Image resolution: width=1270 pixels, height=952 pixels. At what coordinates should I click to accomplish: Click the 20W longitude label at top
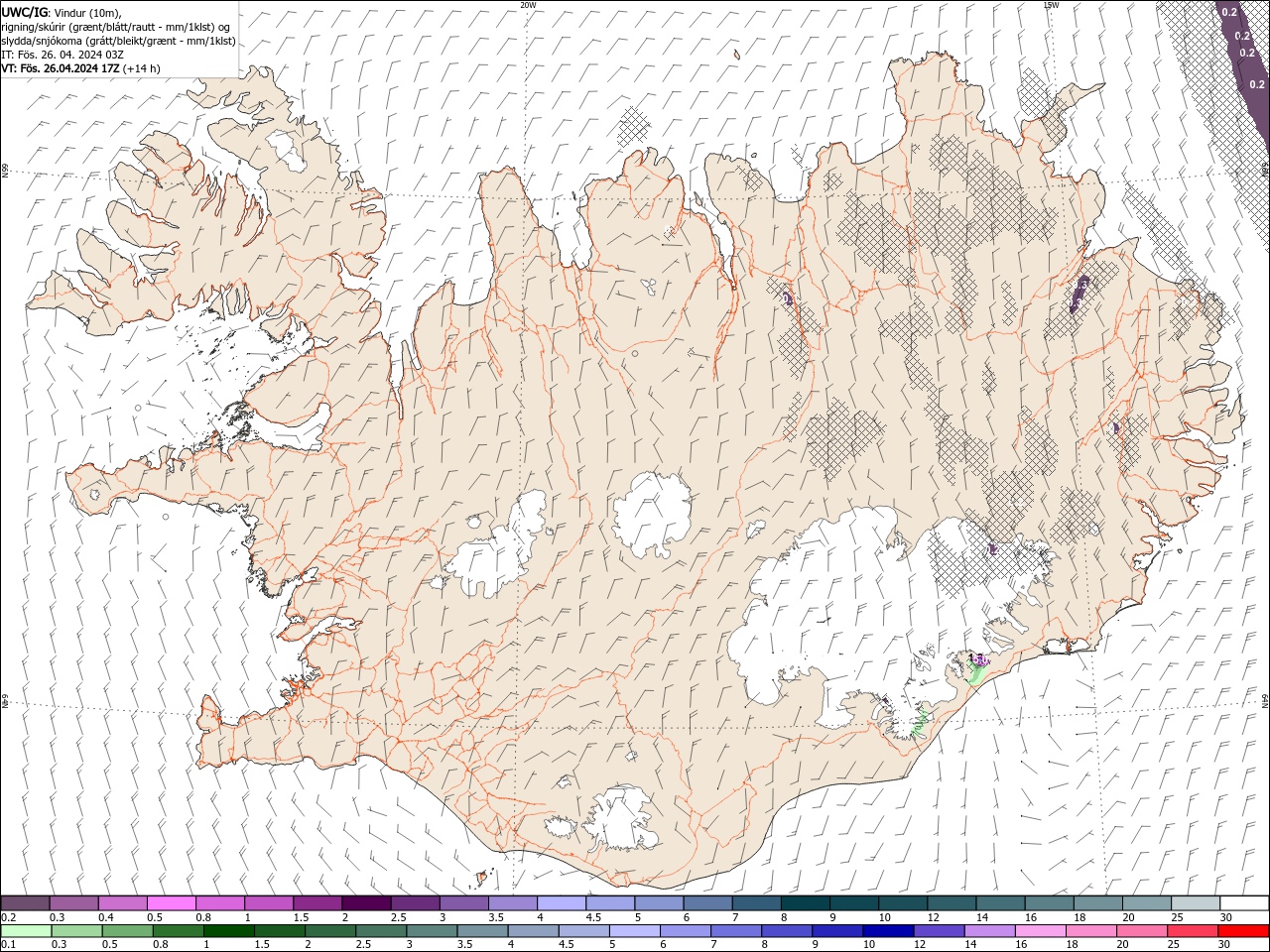[x=528, y=5]
